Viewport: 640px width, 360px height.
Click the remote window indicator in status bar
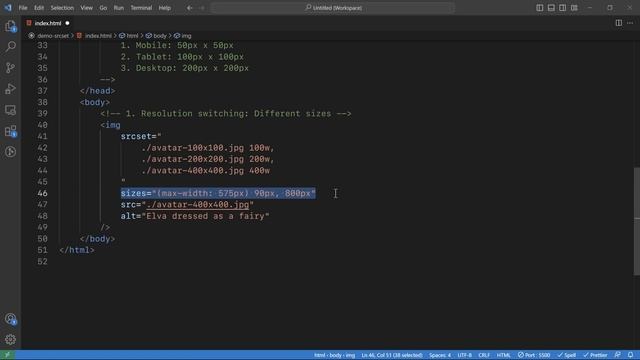click(7, 355)
